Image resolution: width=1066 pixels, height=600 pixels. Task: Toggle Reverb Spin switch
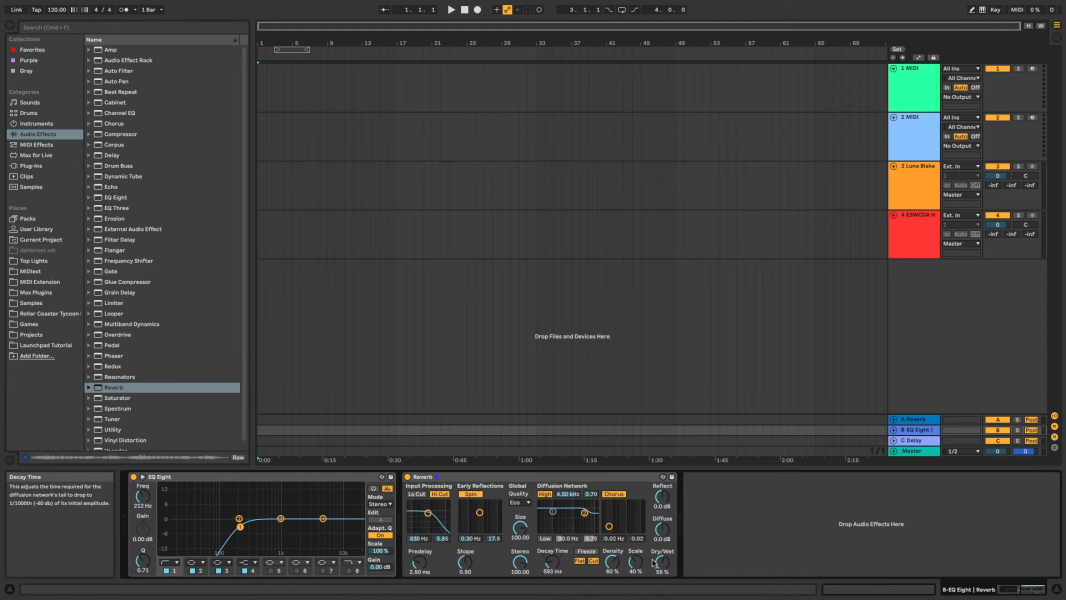point(470,494)
